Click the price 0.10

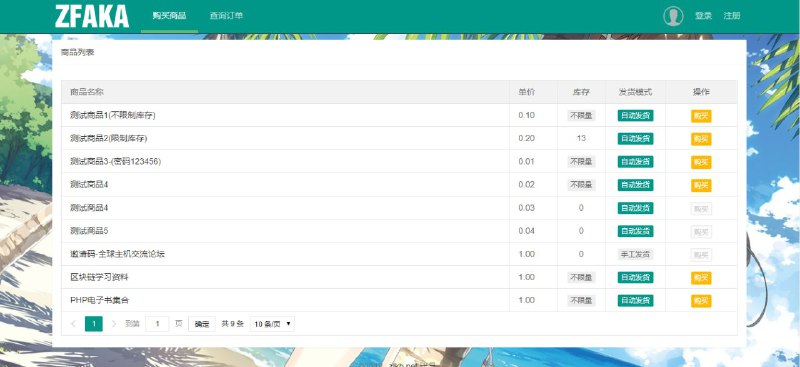526,115
